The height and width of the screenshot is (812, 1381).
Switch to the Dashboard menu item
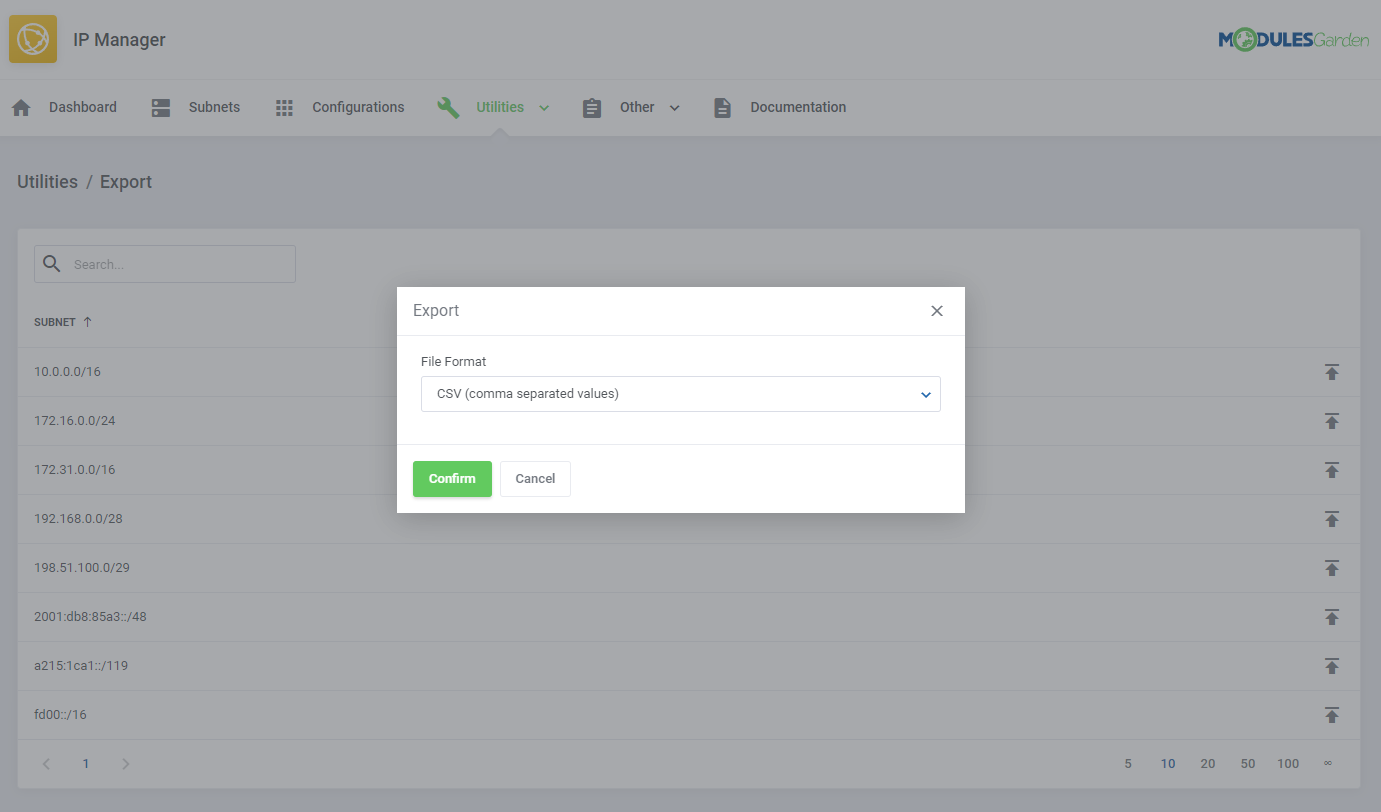83,106
